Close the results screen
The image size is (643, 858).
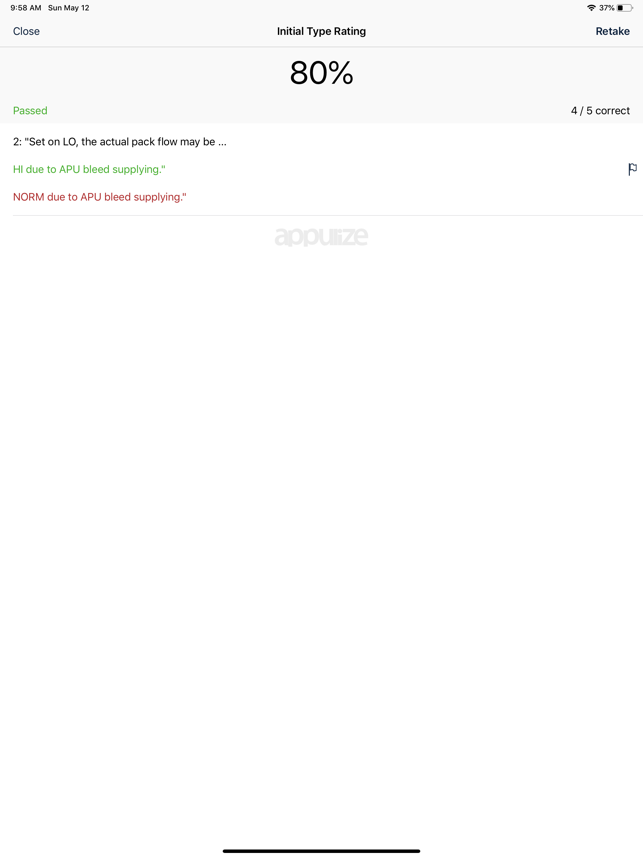pyautogui.click(x=26, y=31)
